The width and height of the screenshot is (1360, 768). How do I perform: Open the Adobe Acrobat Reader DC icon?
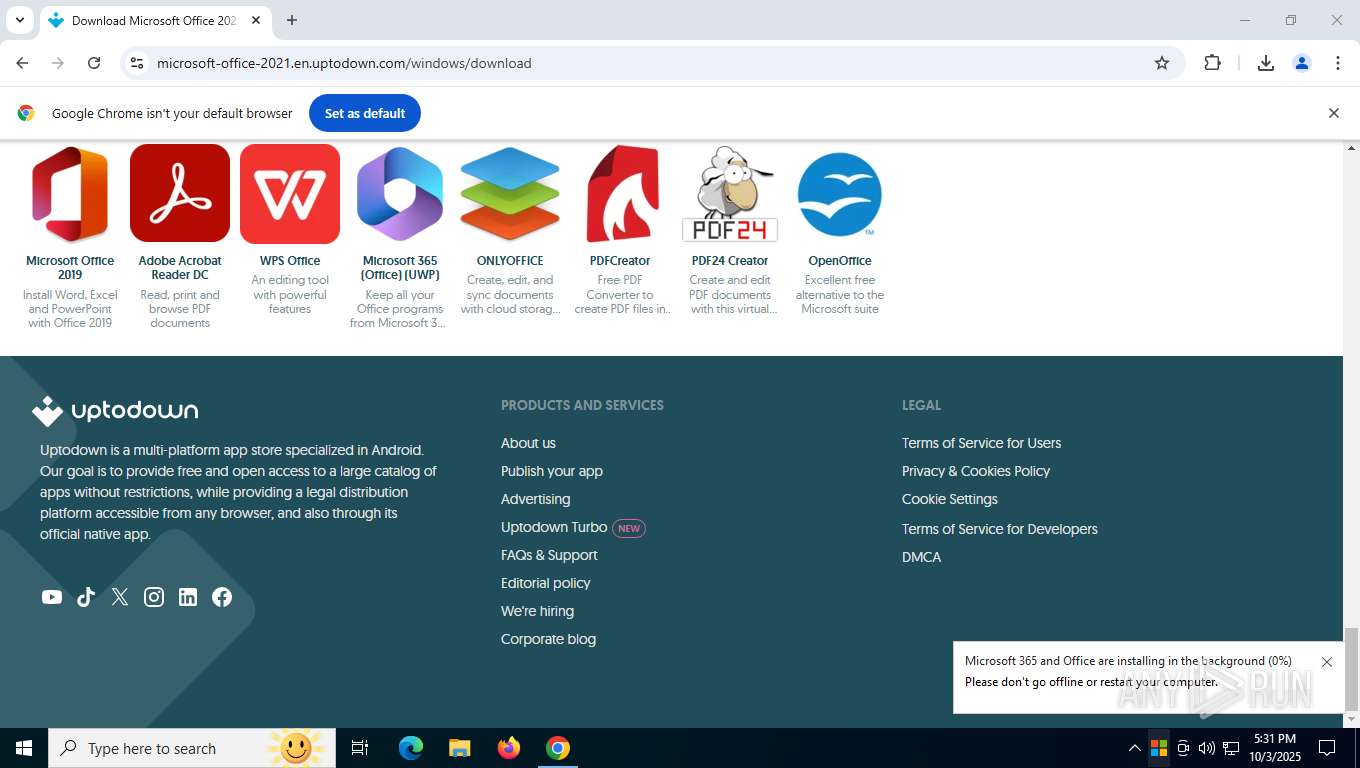click(180, 194)
